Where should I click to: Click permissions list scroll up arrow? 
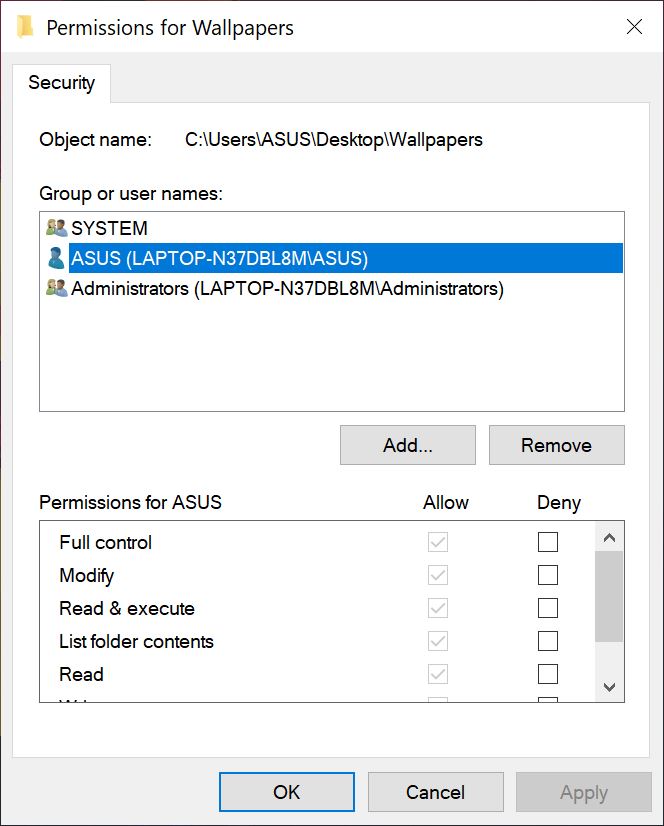(610, 537)
